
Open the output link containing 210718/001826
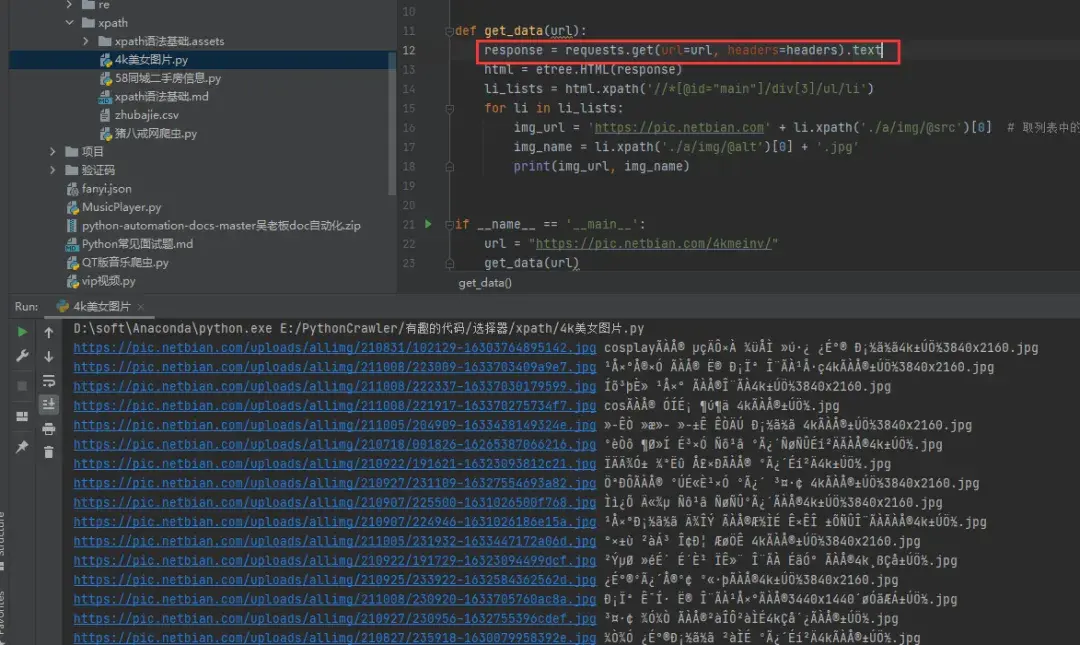click(334, 444)
